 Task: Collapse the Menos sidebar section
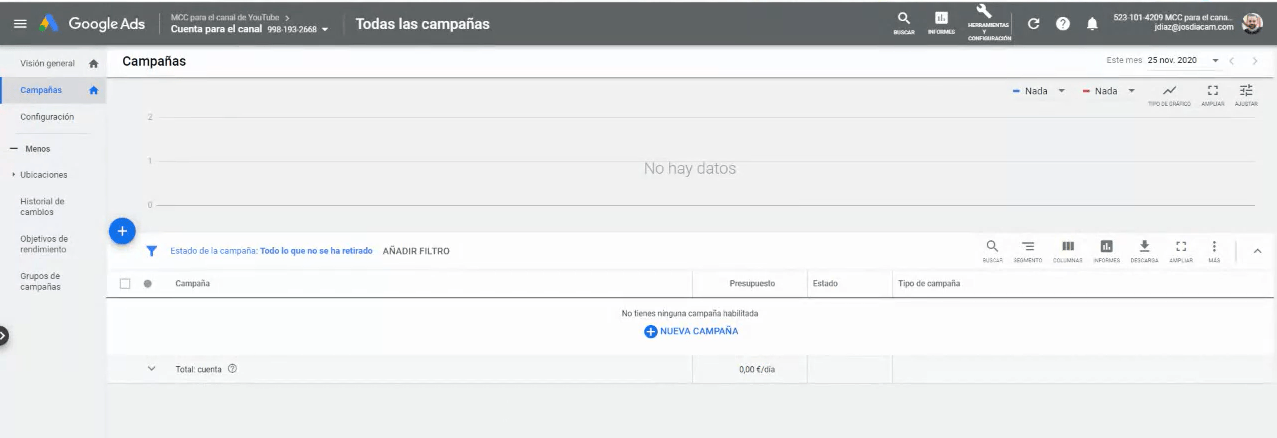(31, 149)
